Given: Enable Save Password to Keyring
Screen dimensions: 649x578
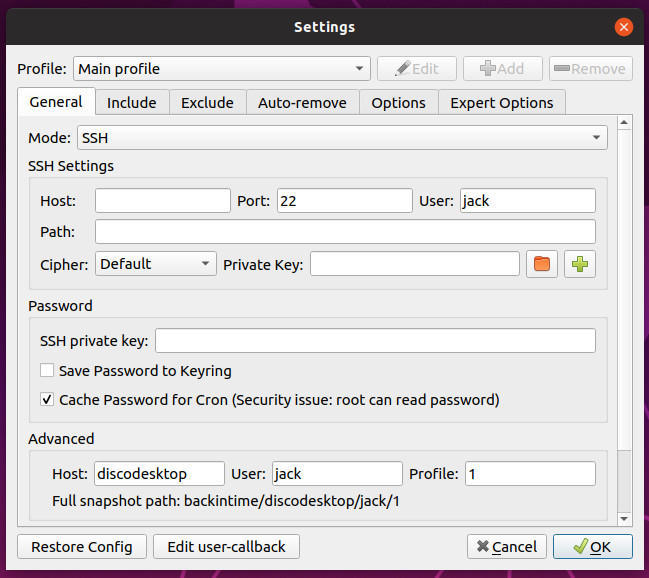Looking at the screenshot, I should tap(47, 370).
